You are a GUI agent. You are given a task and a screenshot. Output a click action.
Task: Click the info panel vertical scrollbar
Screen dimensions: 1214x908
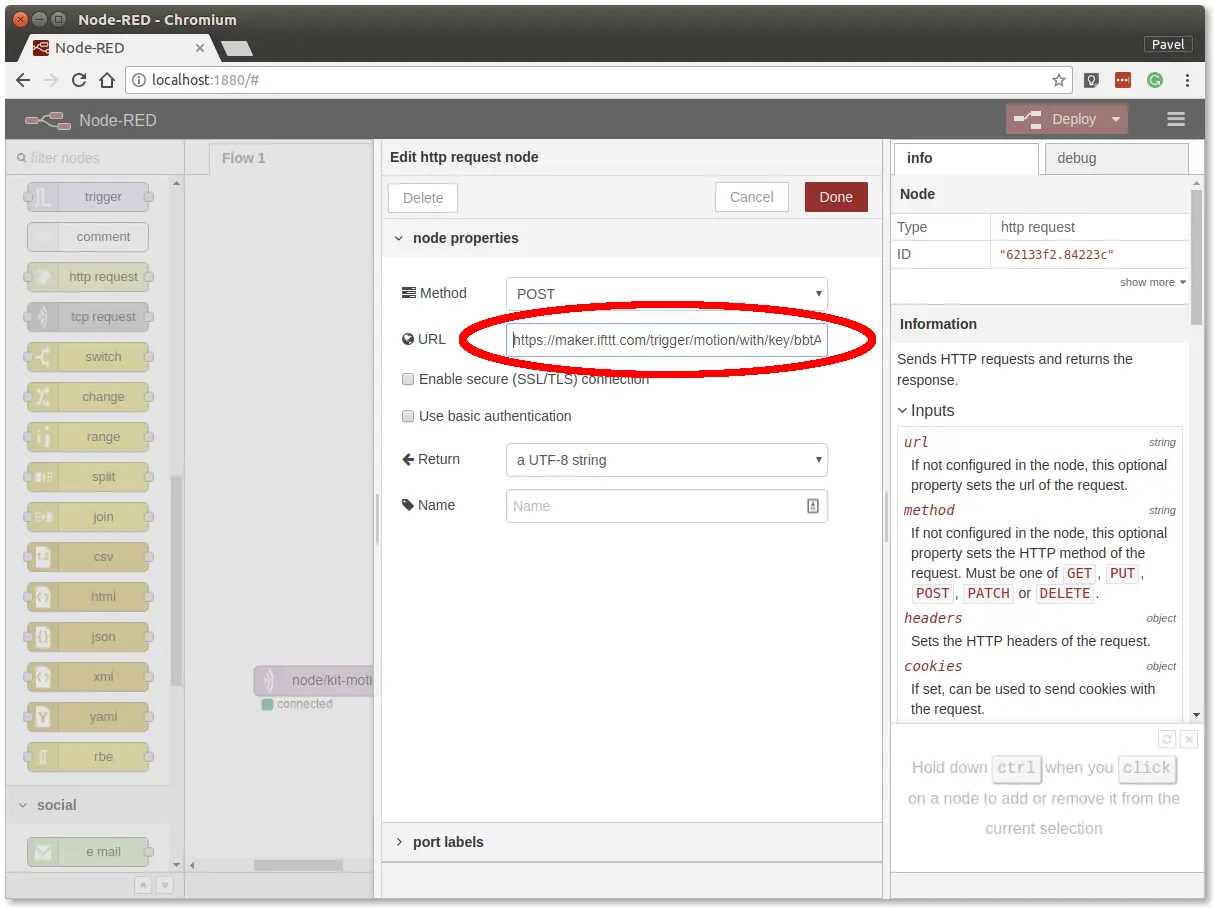coord(1197,255)
